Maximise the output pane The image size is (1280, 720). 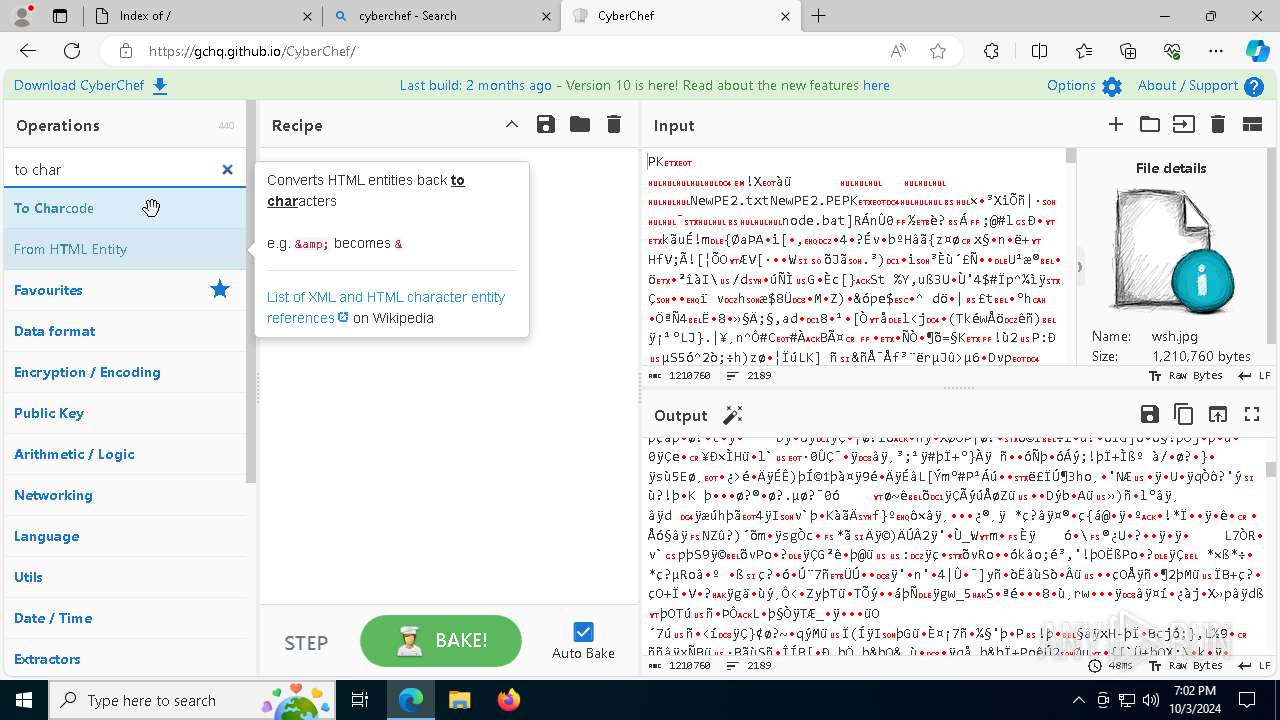1252,414
